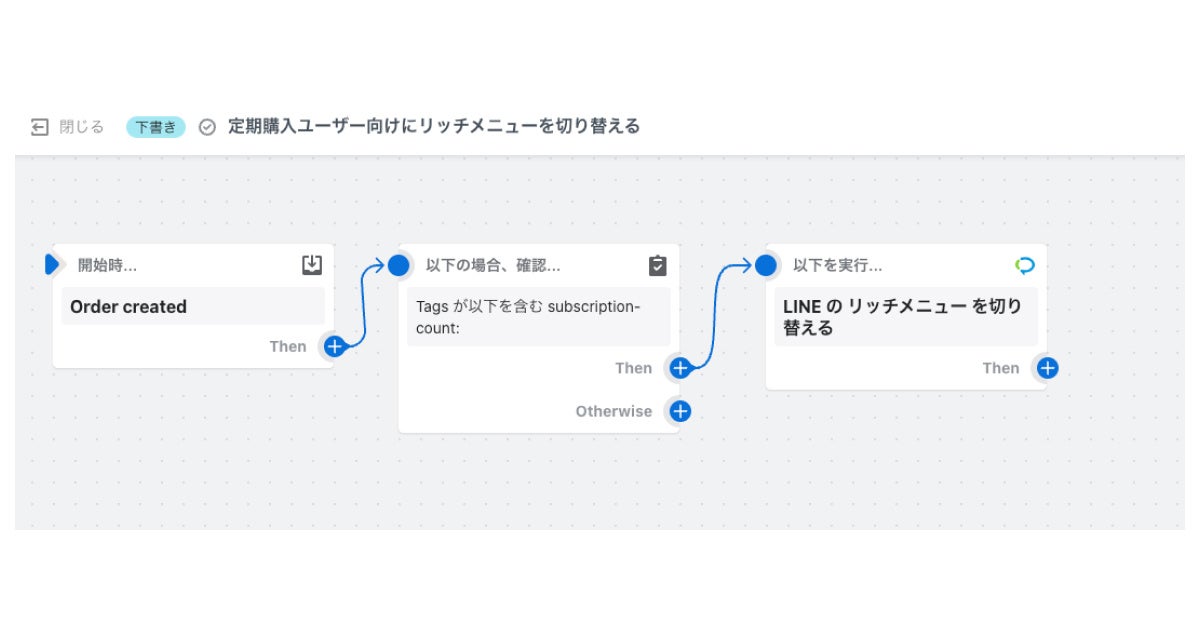Open the Tags subscription-count condition card
1200x630 pixels.
[538, 316]
